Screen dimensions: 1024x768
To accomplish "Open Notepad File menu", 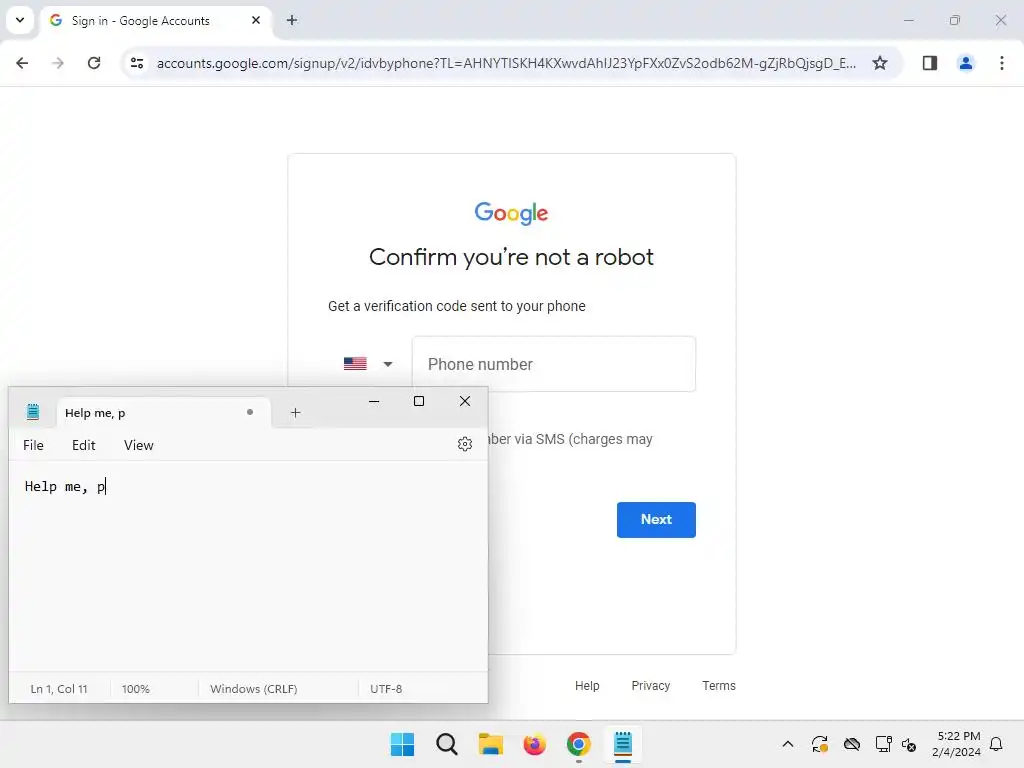I will pos(33,445).
